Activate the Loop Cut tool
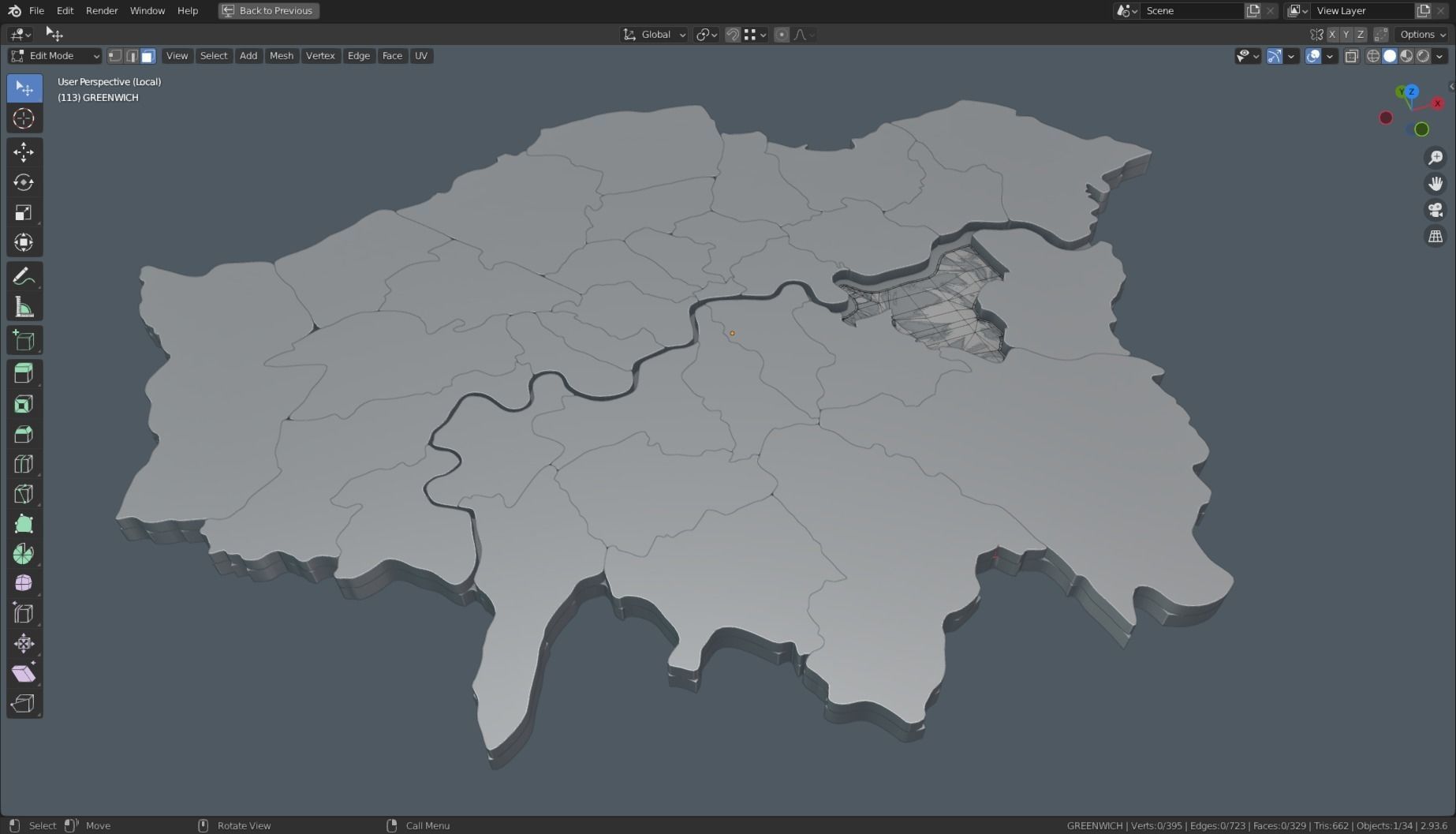The image size is (1456, 834). [x=24, y=464]
